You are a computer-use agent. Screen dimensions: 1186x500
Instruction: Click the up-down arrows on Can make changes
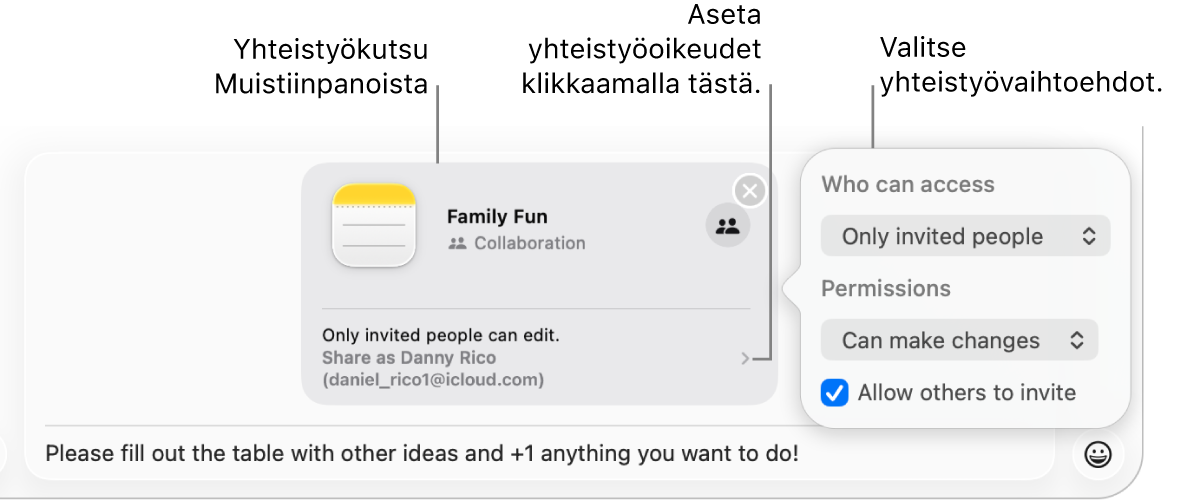coord(1077,341)
